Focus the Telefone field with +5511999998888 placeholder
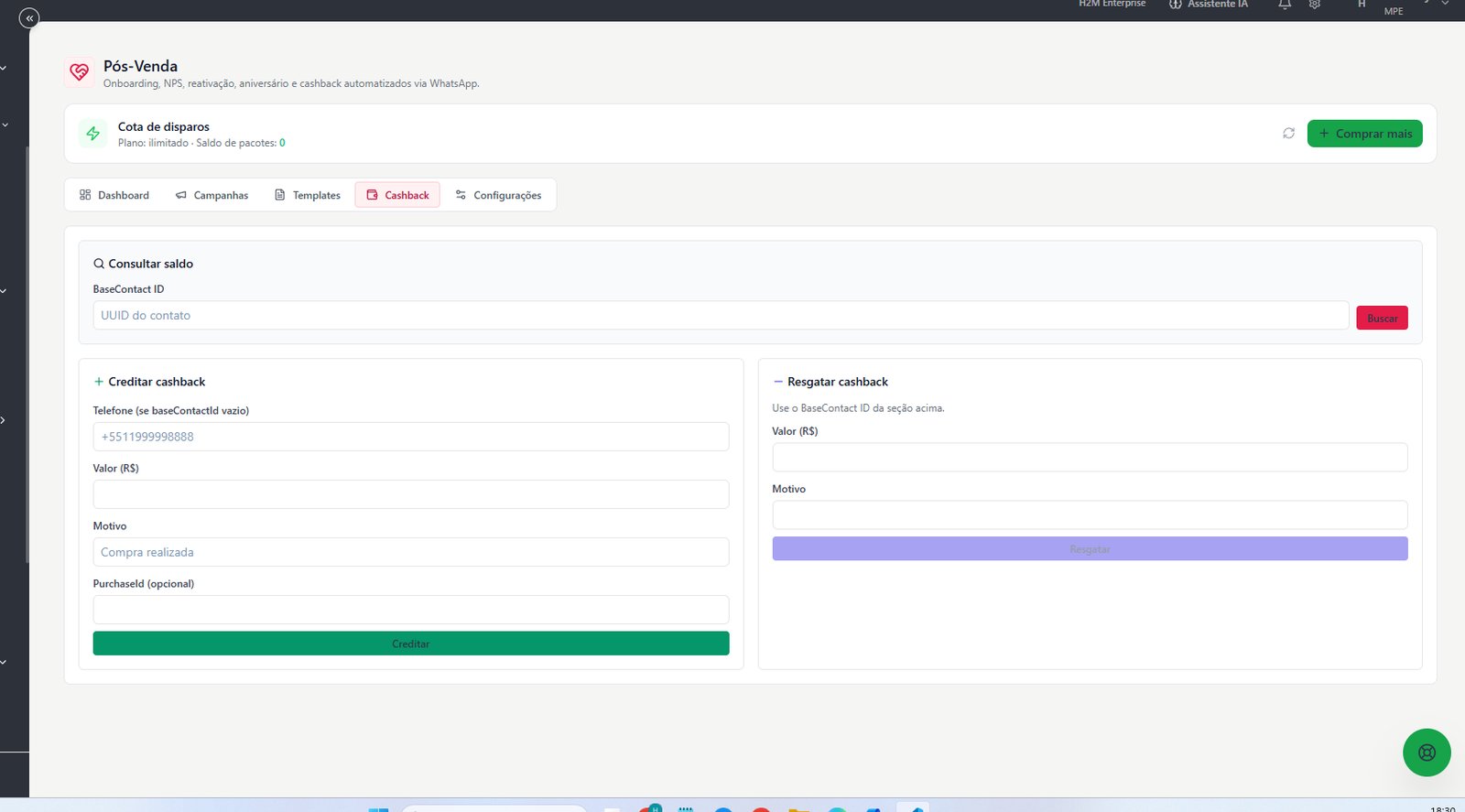Viewport: 1465px width, 812px height. click(x=411, y=437)
